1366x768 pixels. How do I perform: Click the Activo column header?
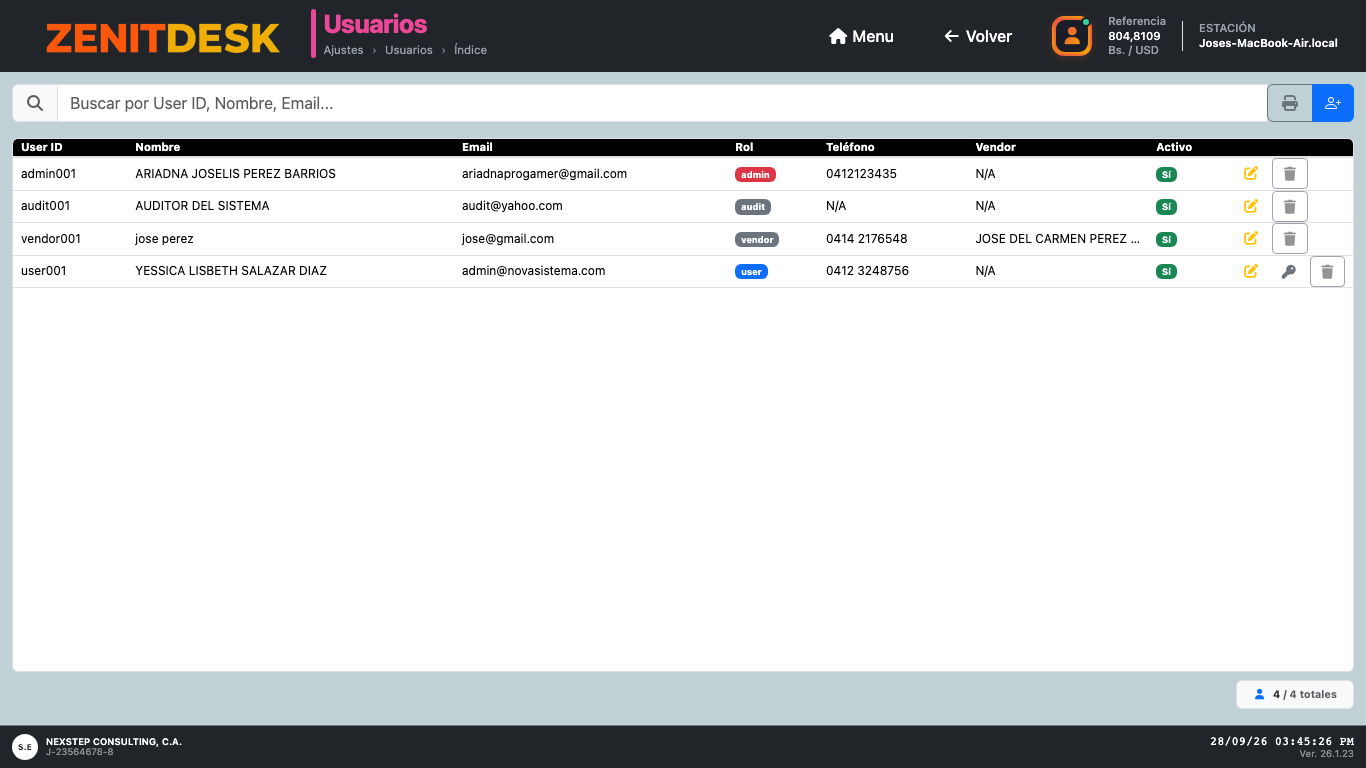click(1174, 147)
